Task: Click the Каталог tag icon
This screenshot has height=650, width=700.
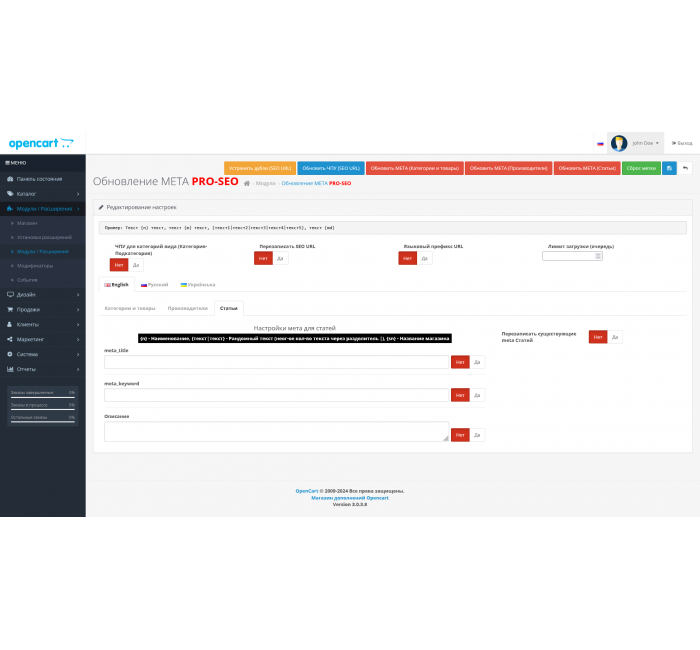Action: [10, 194]
